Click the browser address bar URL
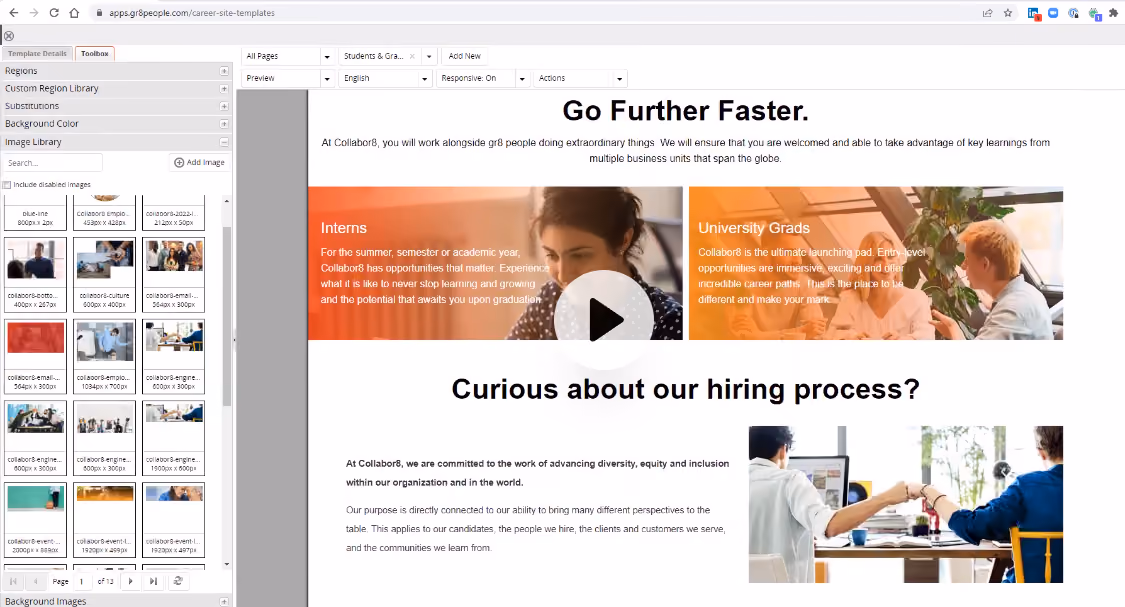The width and height of the screenshot is (1125, 607). point(192,13)
